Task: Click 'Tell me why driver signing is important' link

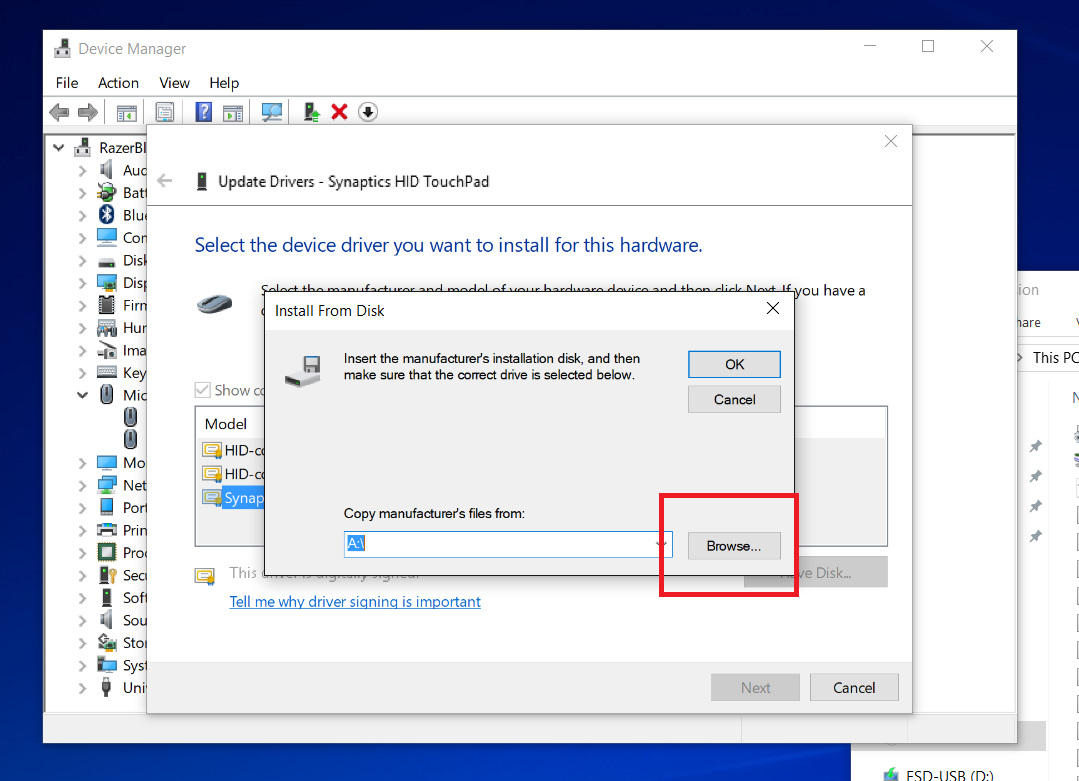Action: coord(355,601)
